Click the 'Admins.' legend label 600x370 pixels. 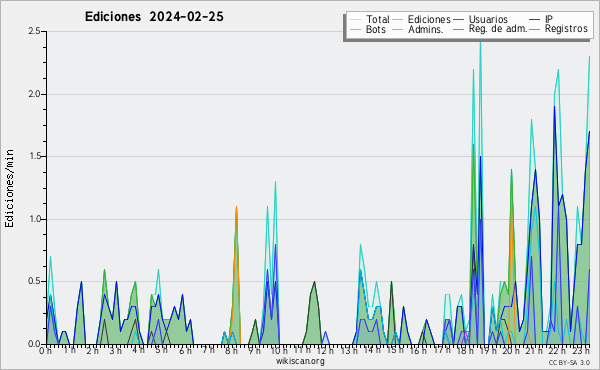[x=426, y=29]
